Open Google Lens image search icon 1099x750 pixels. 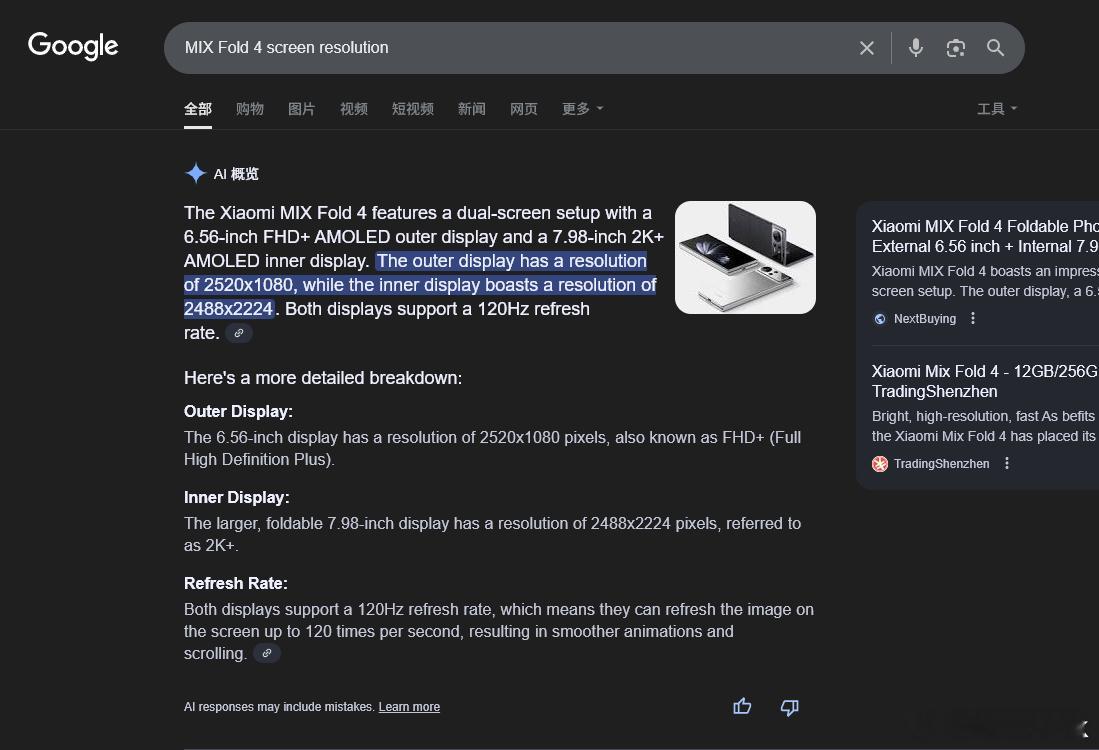click(x=955, y=48)
